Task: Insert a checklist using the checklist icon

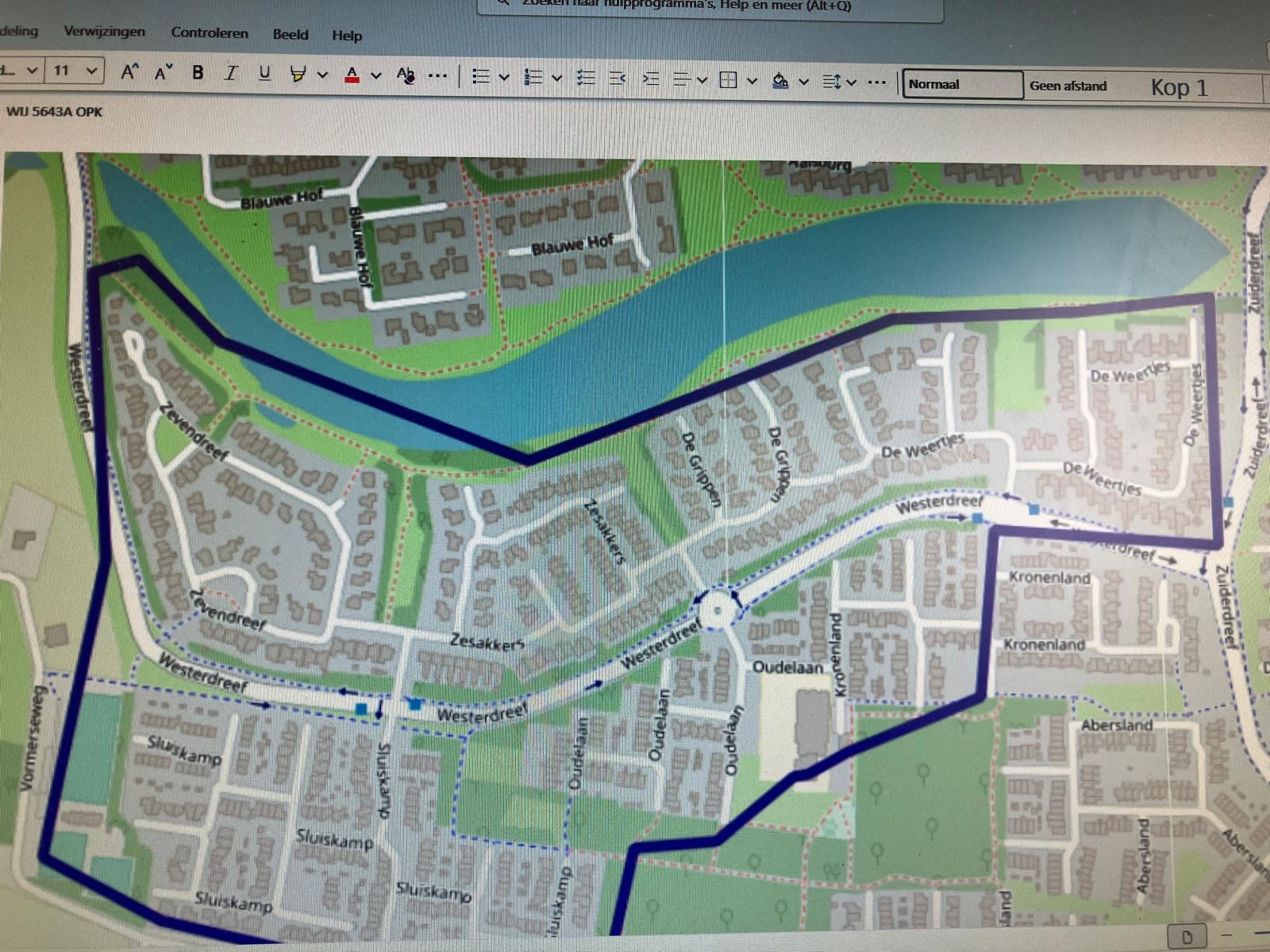Action: [587, 78]
